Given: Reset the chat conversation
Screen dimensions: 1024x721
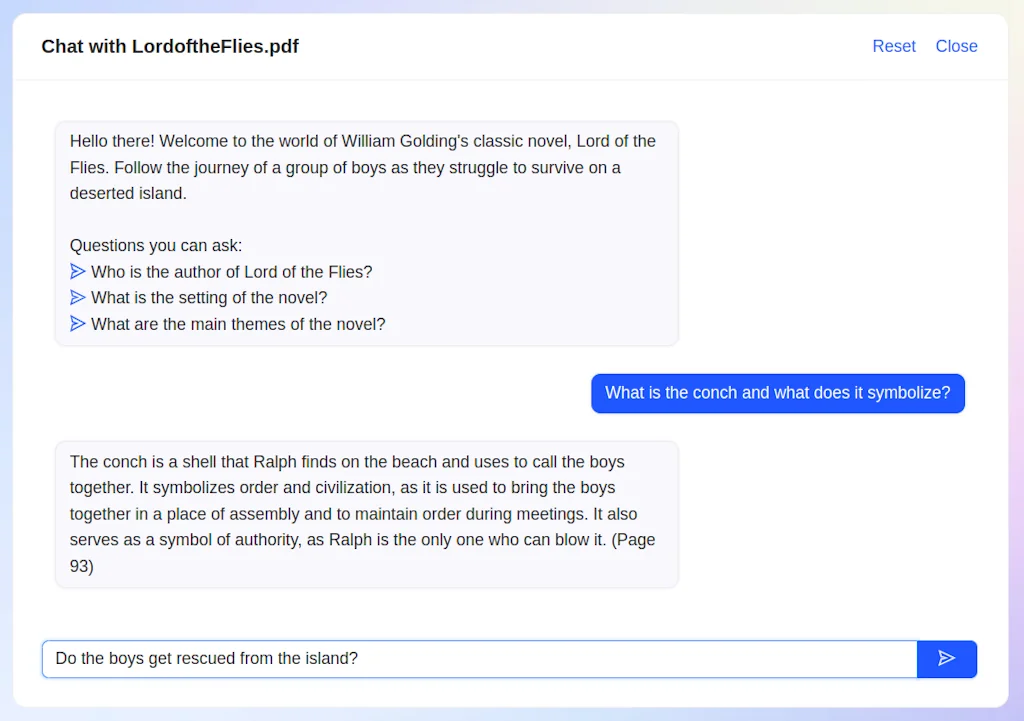Looking at the screenshot, I should [893, 46].
